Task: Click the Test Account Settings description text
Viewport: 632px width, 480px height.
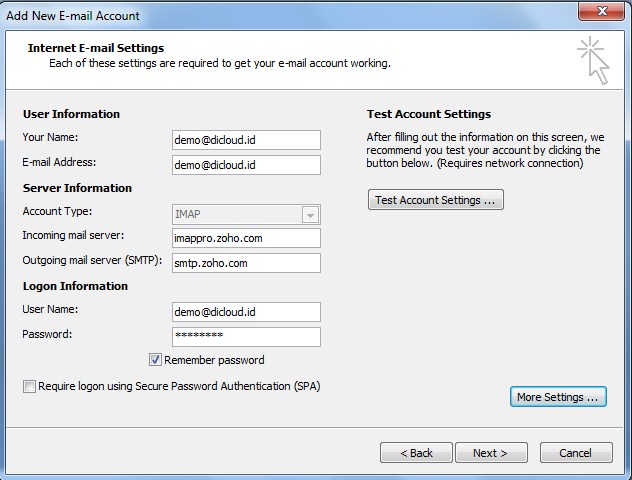Action: click(484, 150)
